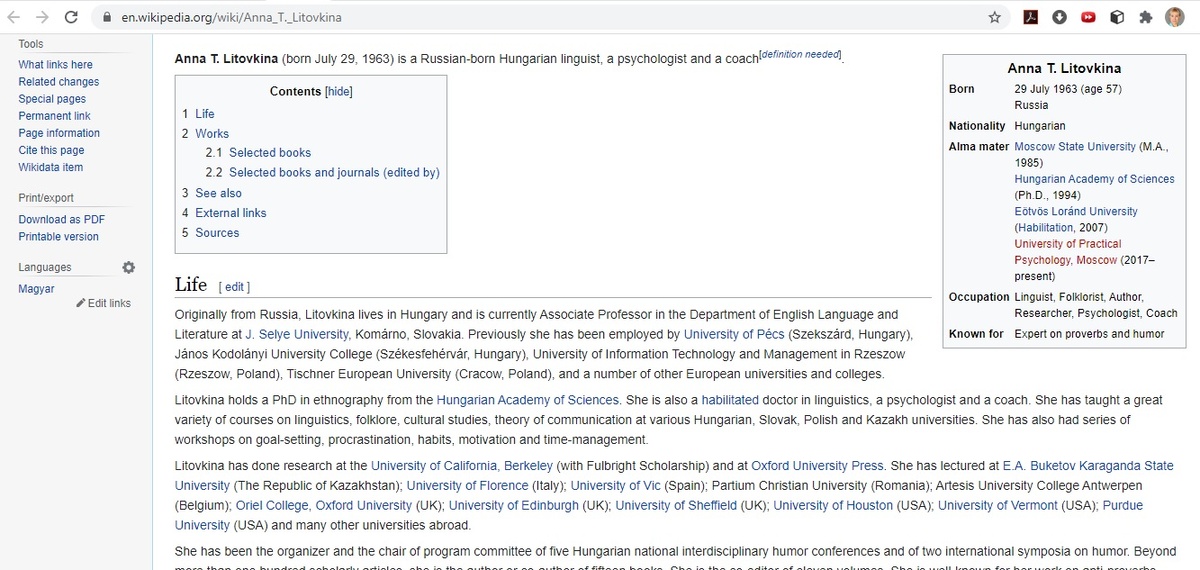Open the Chrome profile avatar
The image size is (1200, 570).
click(1175, 17)
